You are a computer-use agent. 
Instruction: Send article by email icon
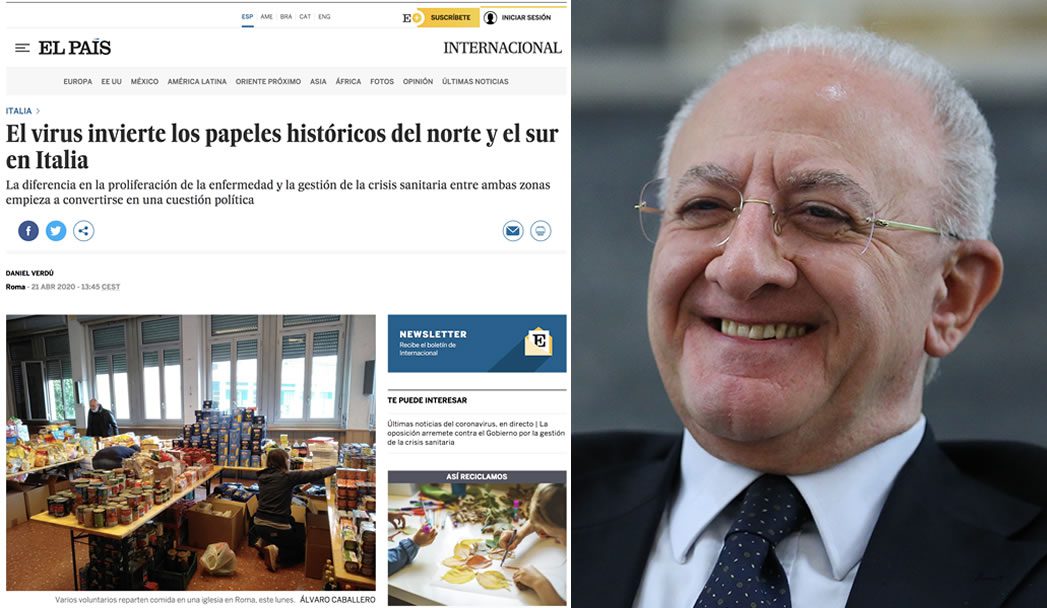(513, 231)
